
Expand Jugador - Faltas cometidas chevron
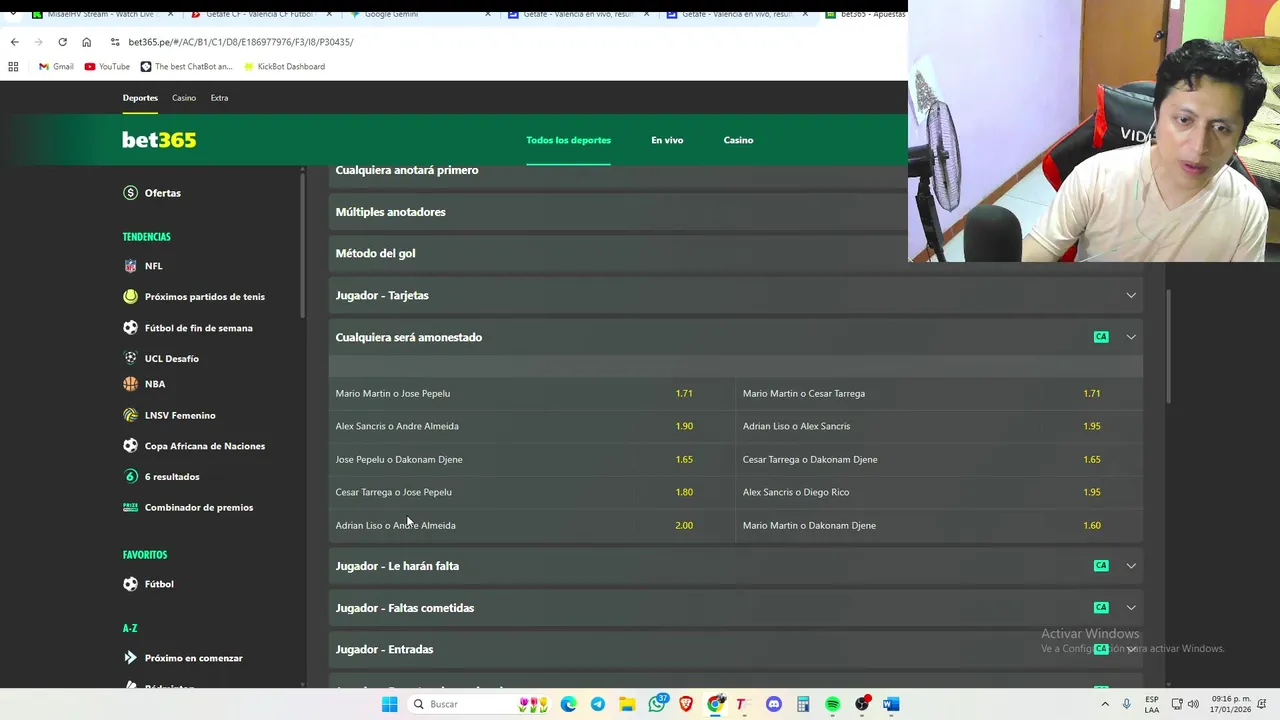[x=1131, y=608]
